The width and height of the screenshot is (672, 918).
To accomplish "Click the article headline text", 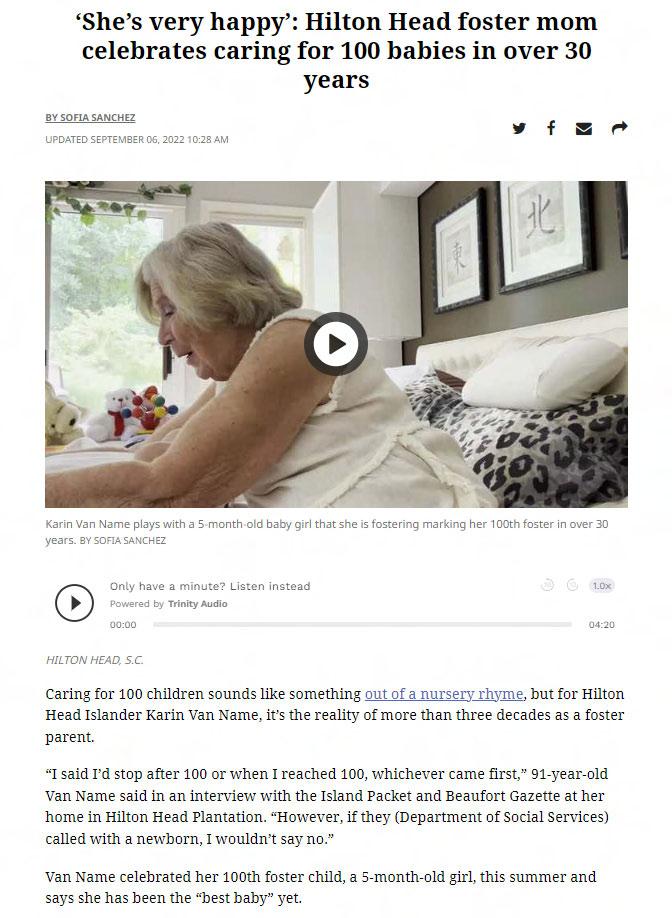I will pyautogui.click(x=336, y=51).
